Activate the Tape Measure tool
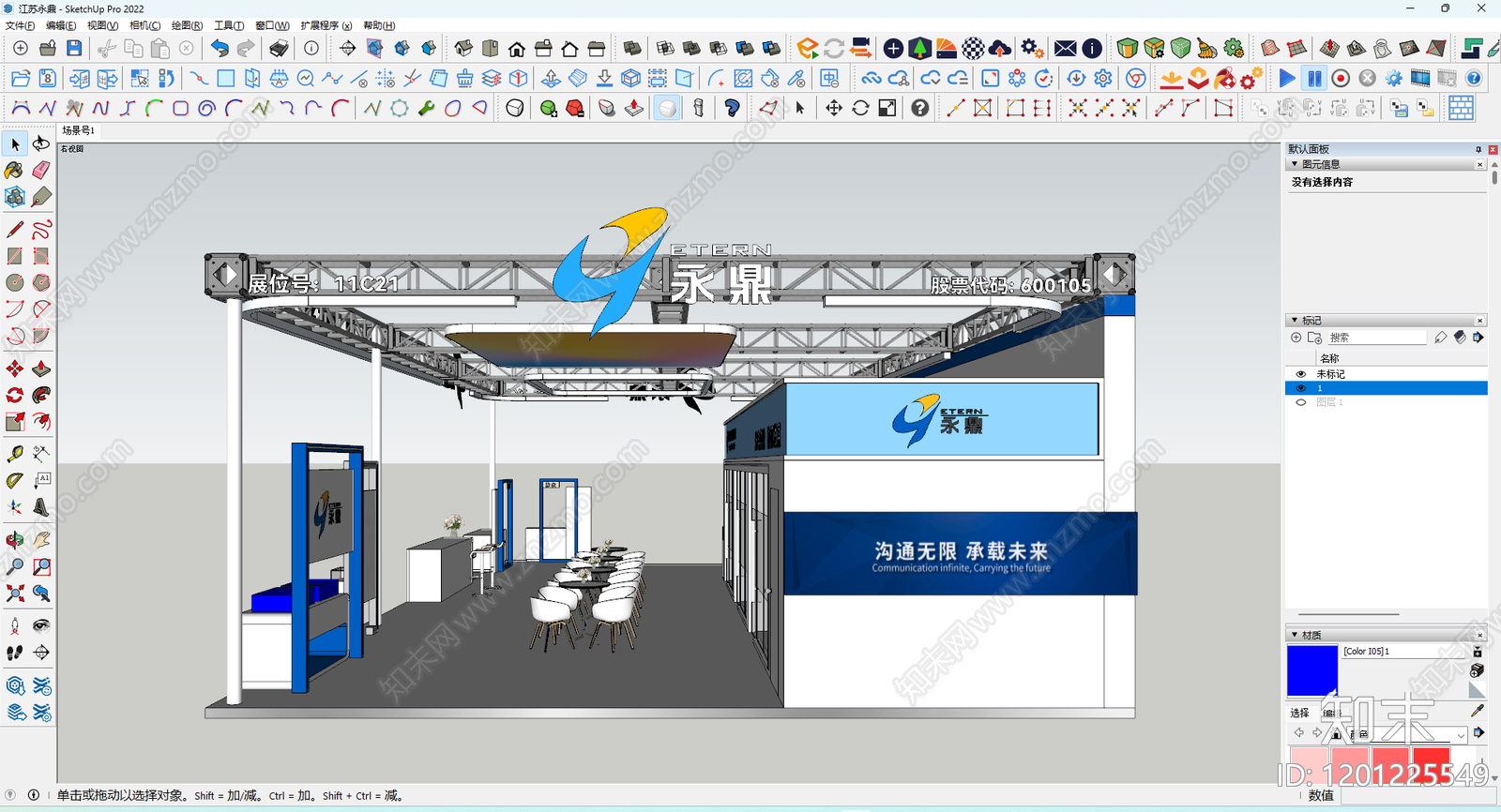 pos(15,454)
